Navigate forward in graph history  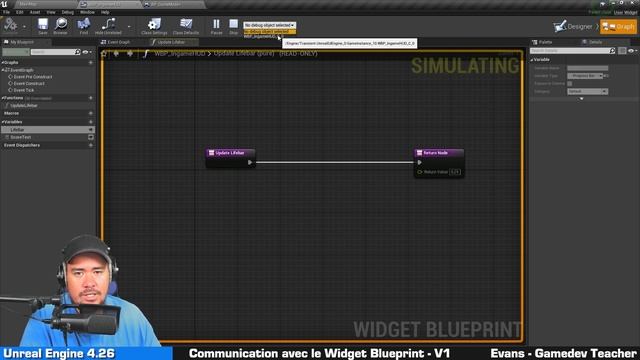pyautogui.click(x=130, y=53)
